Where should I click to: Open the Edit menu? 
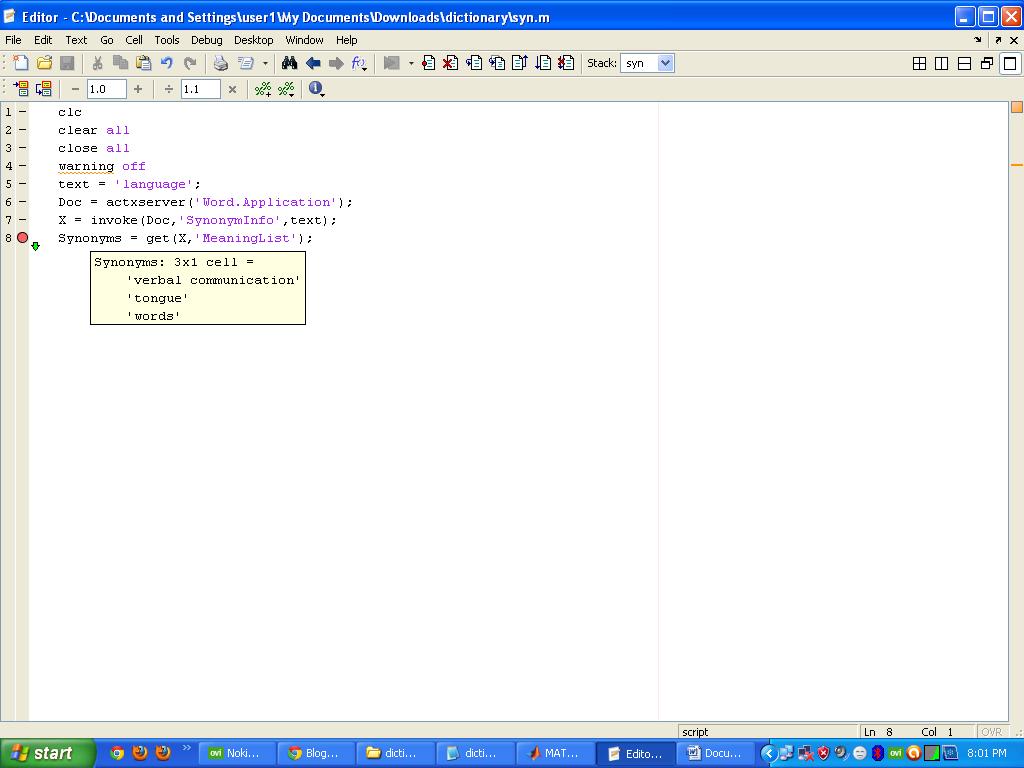(43, 40)
